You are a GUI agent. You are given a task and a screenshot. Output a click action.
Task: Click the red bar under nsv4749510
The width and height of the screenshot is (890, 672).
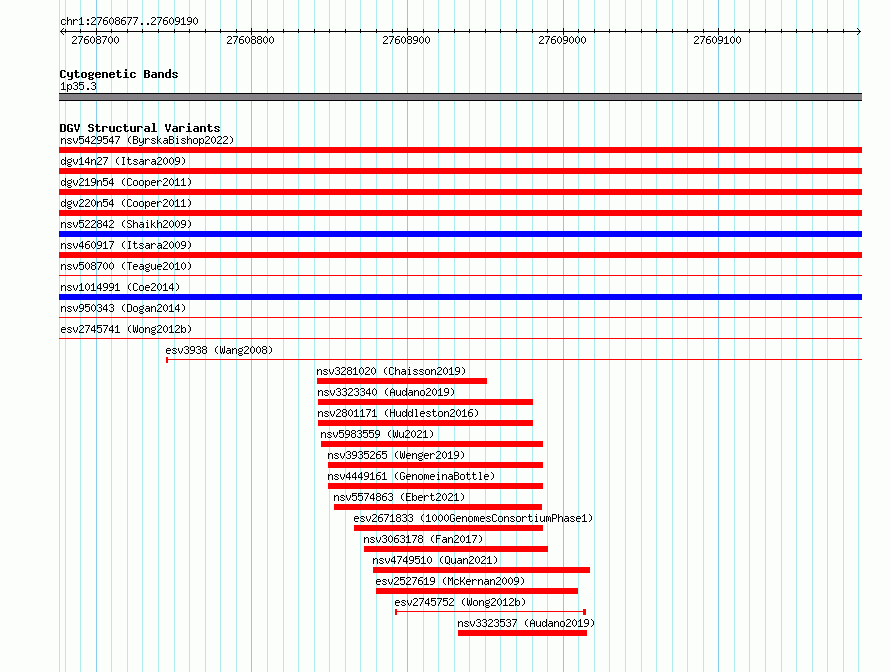(481, 570)
